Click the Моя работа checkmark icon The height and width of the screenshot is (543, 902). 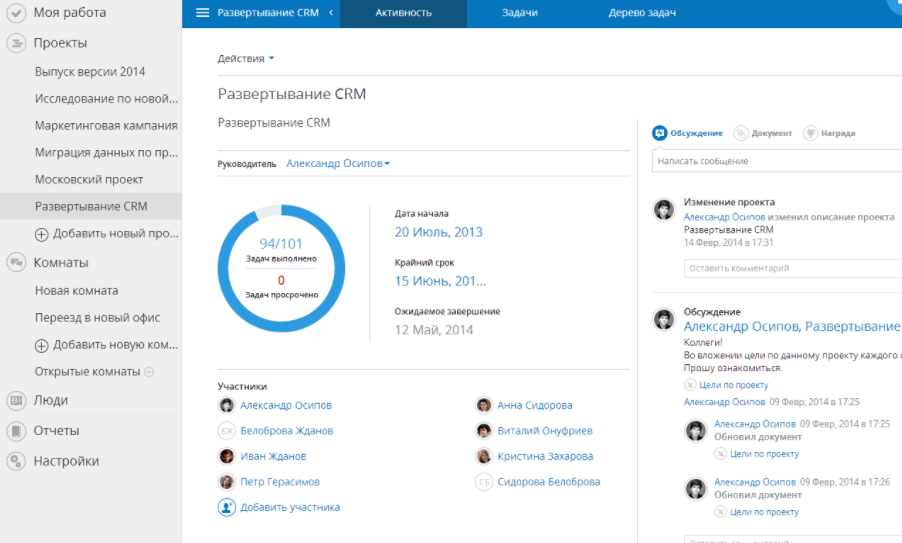16,13
